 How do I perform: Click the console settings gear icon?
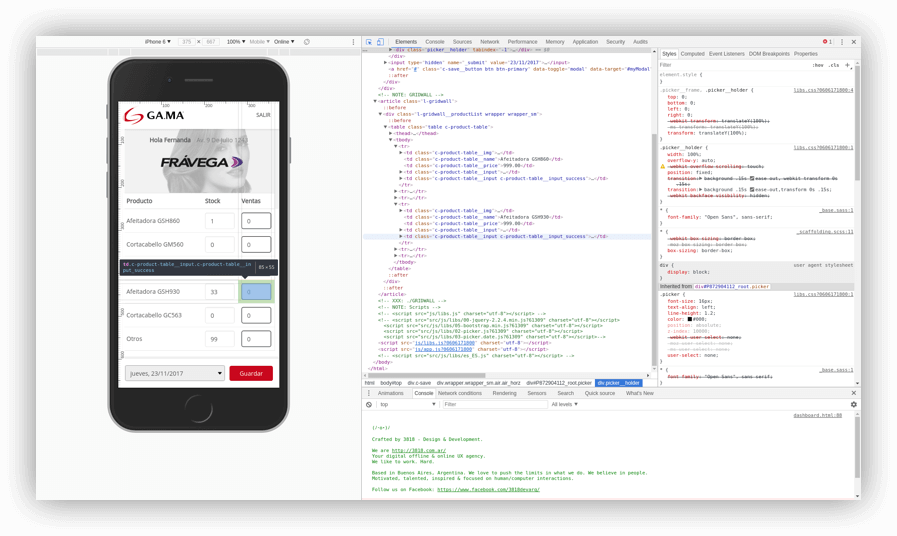pyautogui.click(x=853, y=404)
